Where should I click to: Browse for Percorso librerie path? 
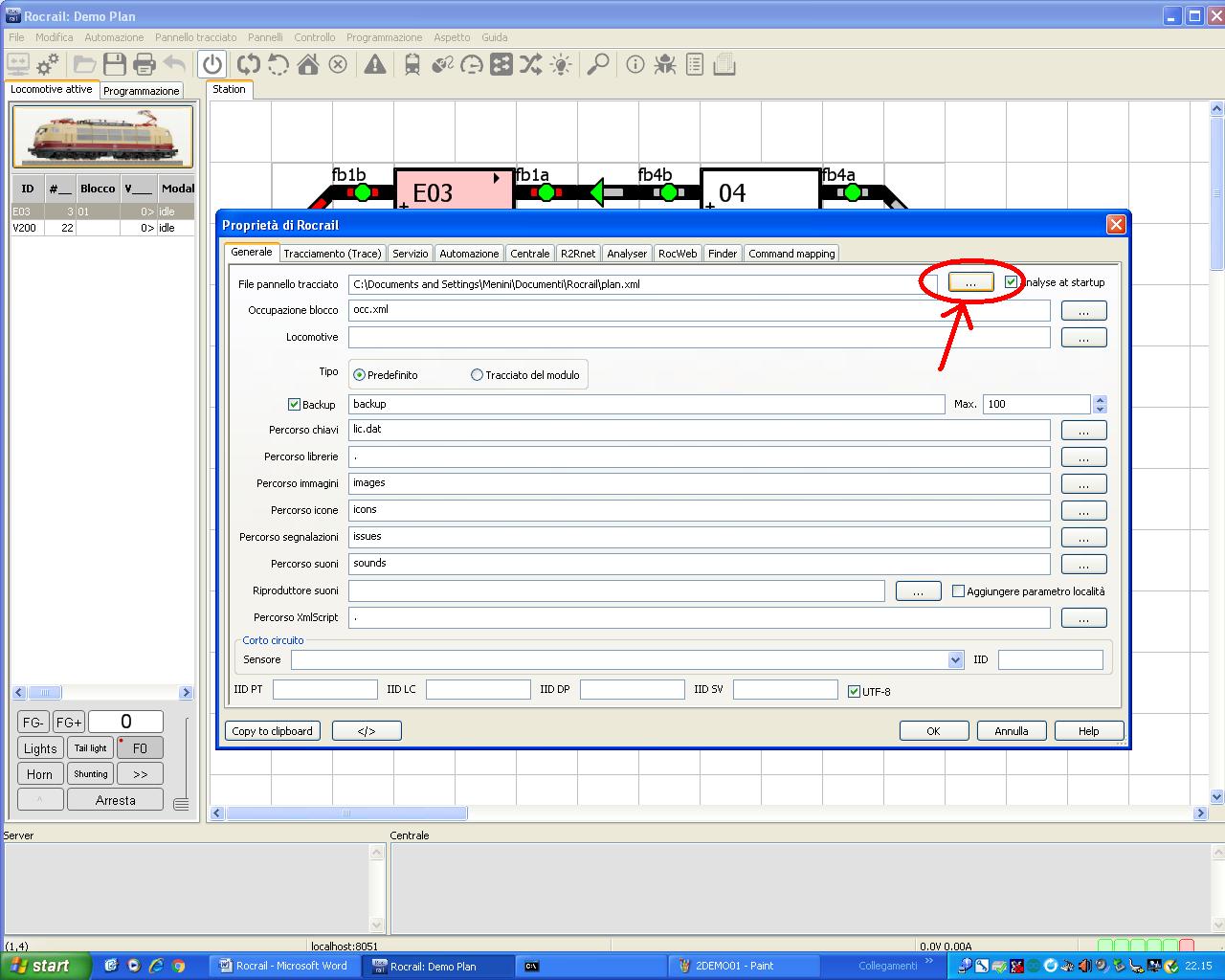click(x=1083, y=457)
